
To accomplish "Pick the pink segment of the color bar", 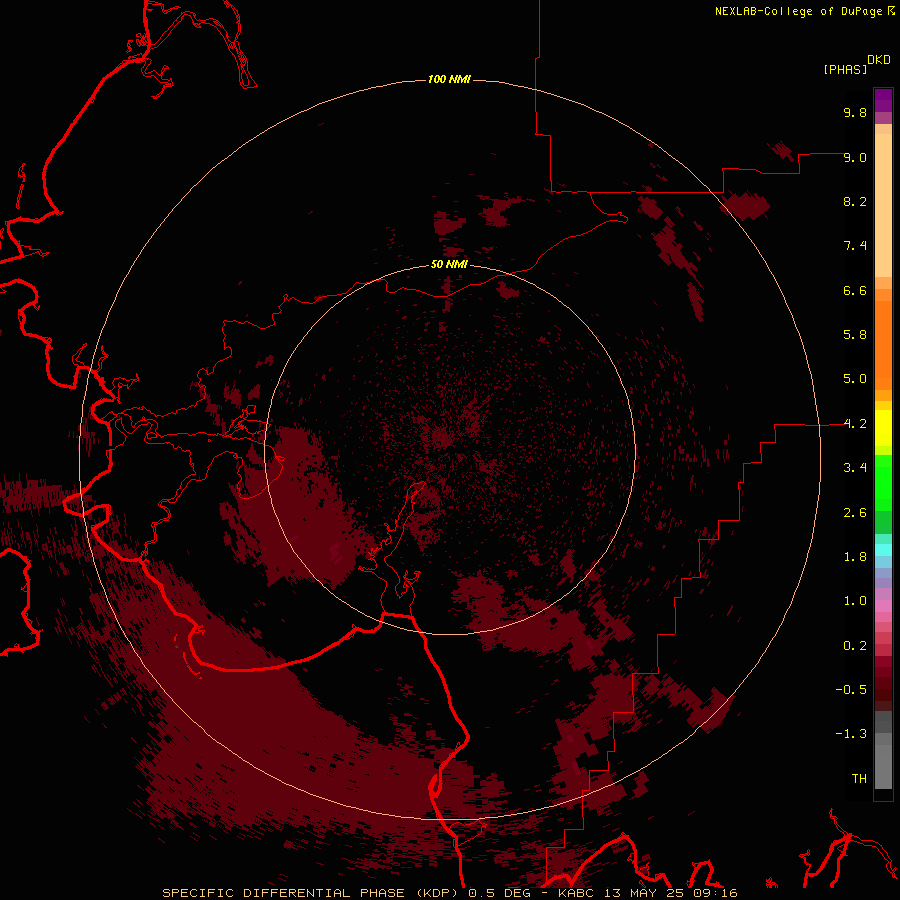I will coord(883,606).
